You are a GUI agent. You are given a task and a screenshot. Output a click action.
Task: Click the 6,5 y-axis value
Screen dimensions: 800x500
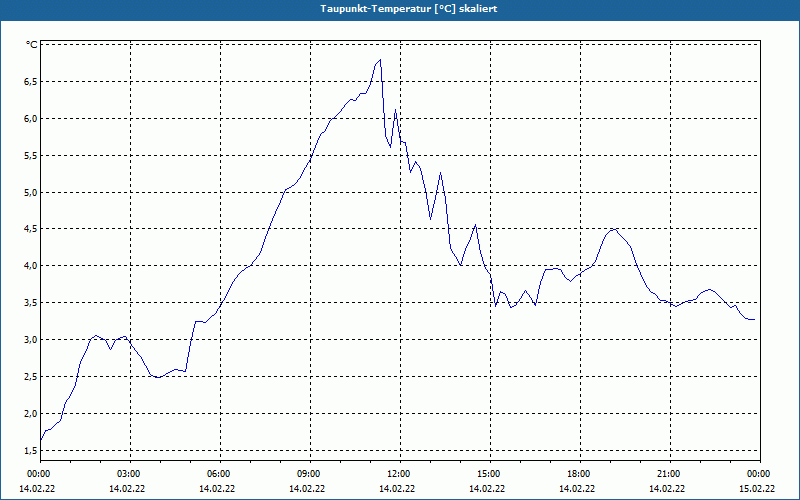tap(31, 82)
